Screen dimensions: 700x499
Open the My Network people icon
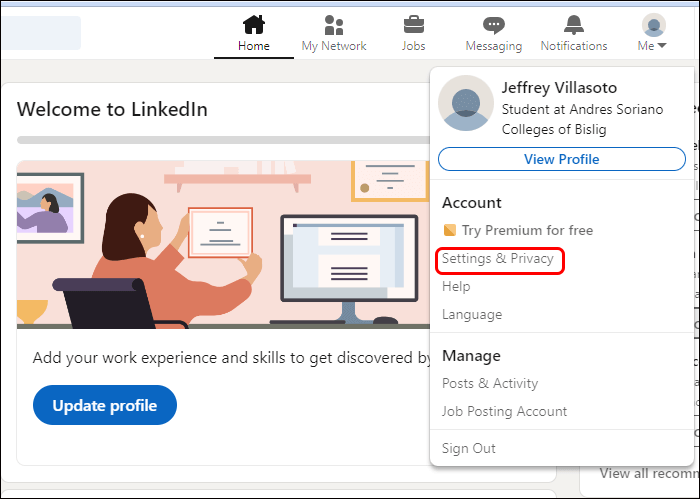click(334, 25)
